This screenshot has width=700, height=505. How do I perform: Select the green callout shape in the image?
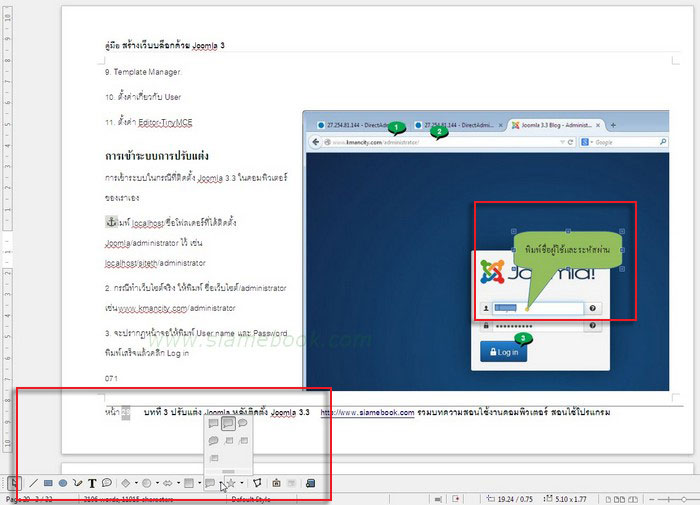coord(567,250)
